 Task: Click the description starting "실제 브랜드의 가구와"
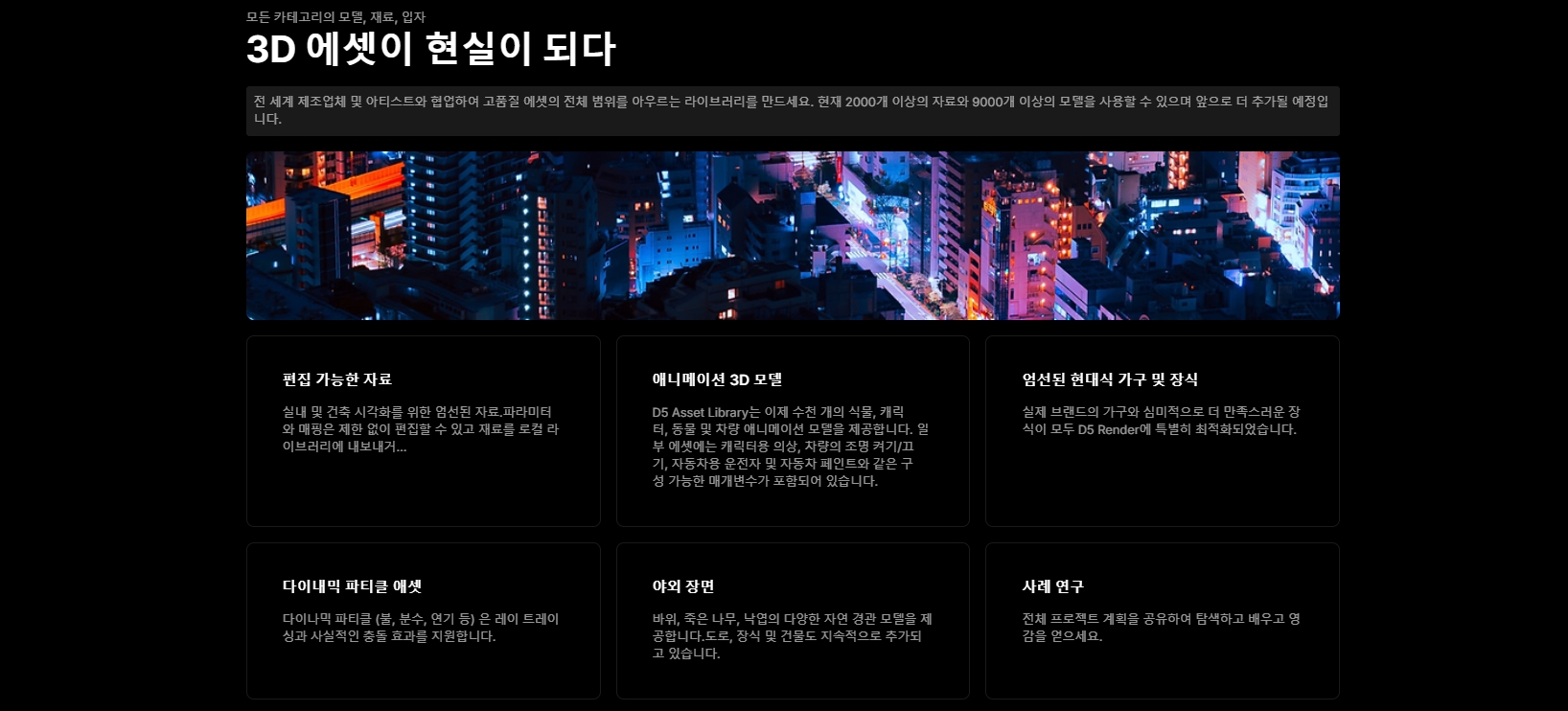coord(1161,421)
